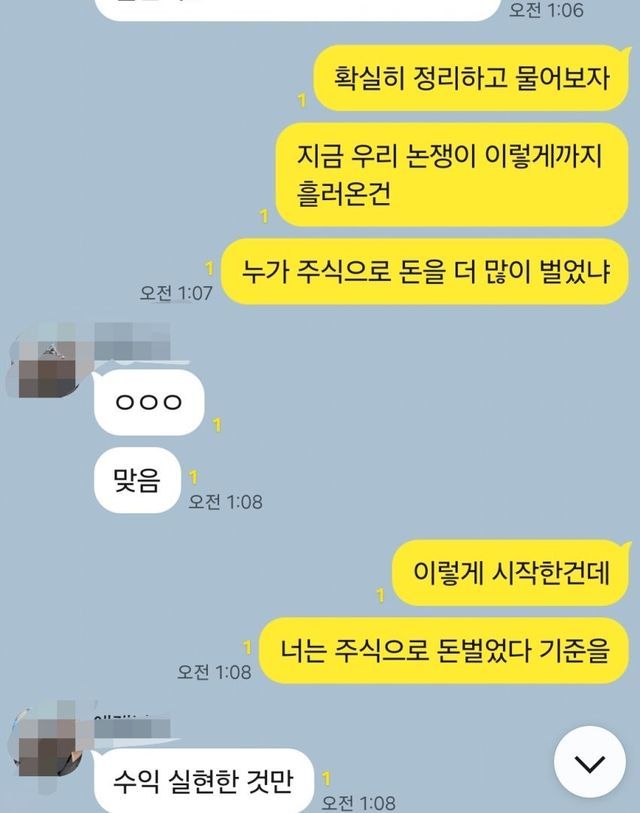Click the '오전 1:06' timestamp at top
The height and width of the screenshot is (813, 640).
[546, 10]
